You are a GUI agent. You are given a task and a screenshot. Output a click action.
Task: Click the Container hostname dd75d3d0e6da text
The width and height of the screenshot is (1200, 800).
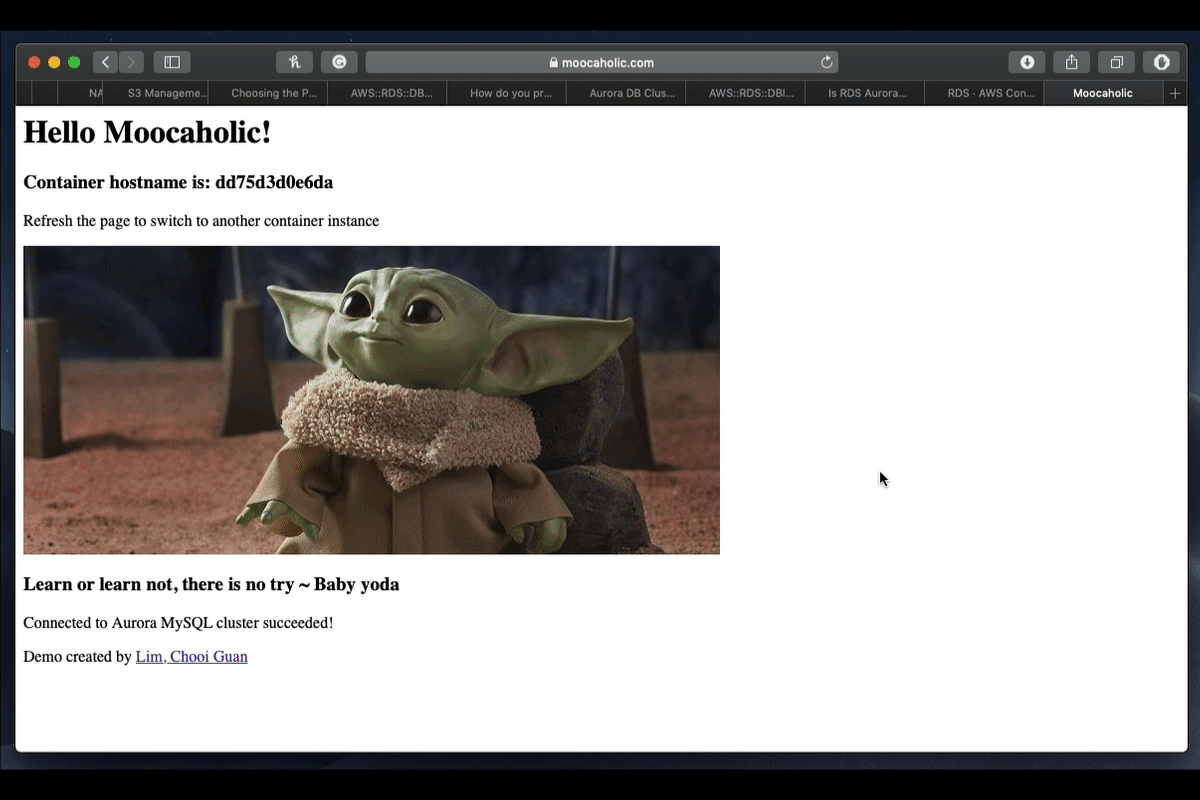tap(178, 182)
